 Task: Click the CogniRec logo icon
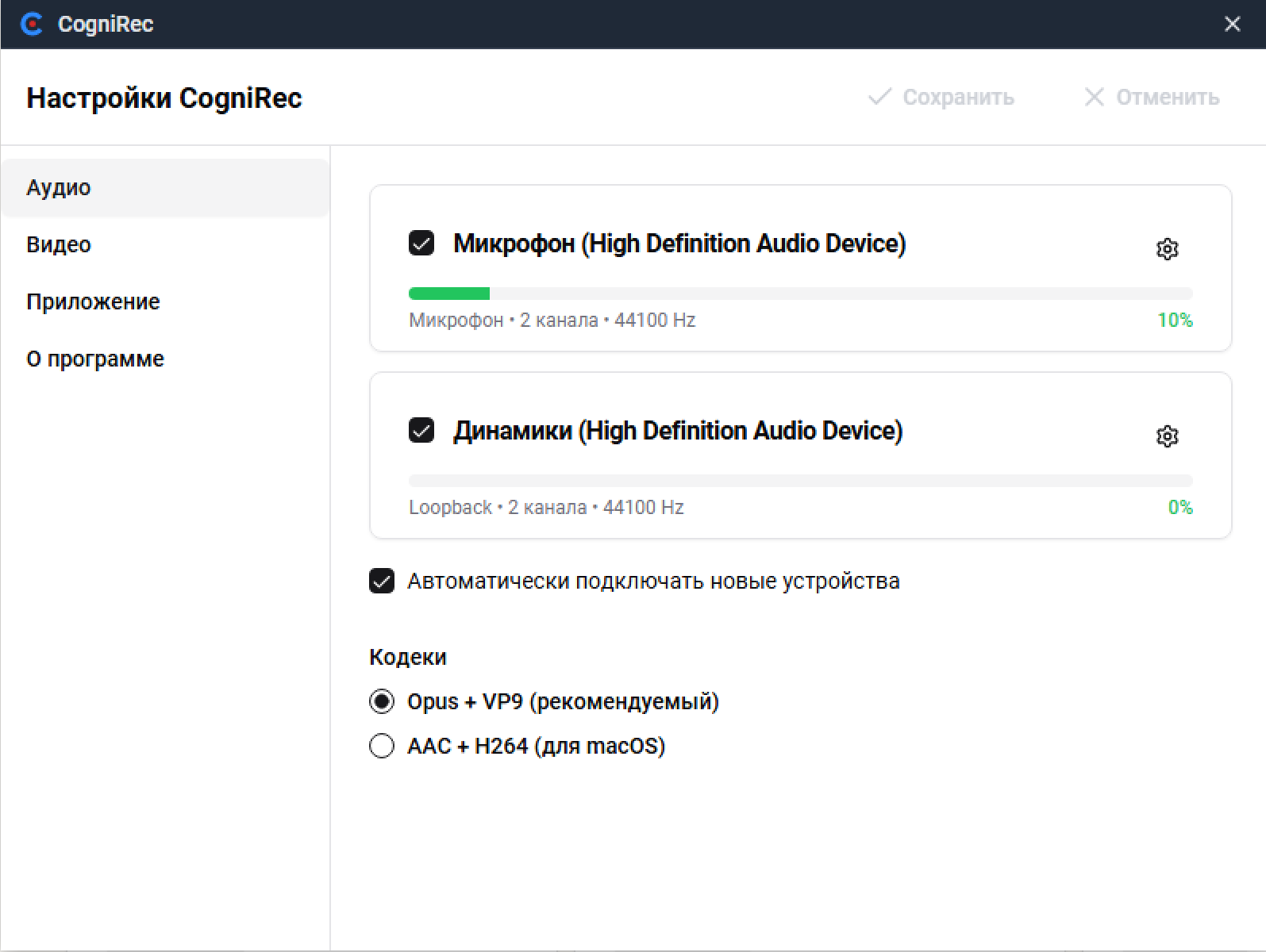[32, 25]
